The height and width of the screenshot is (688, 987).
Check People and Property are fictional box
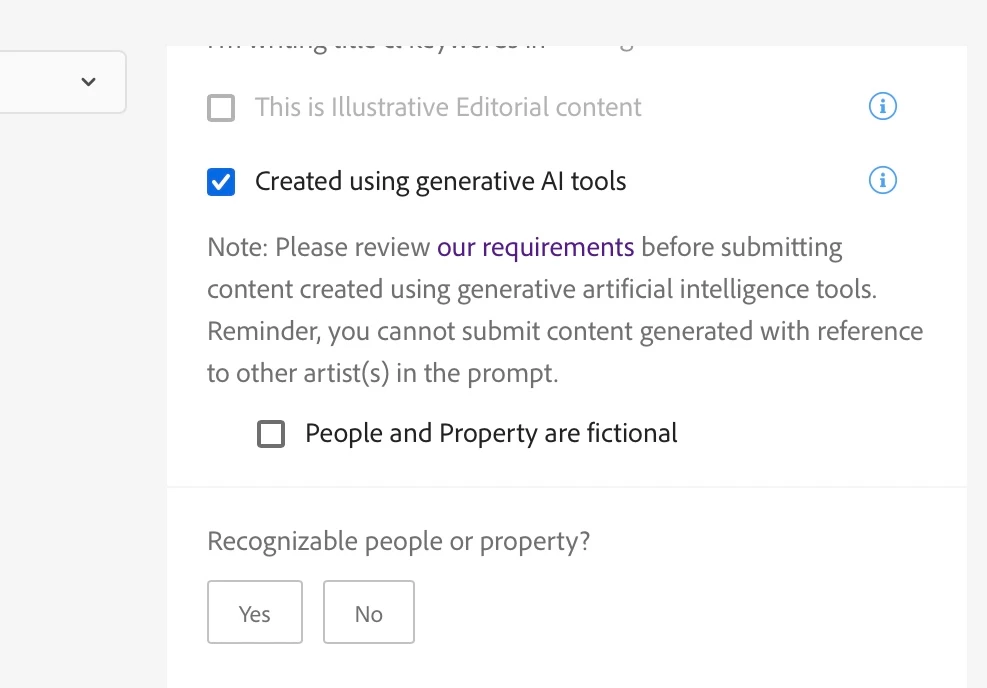(271, 434)
